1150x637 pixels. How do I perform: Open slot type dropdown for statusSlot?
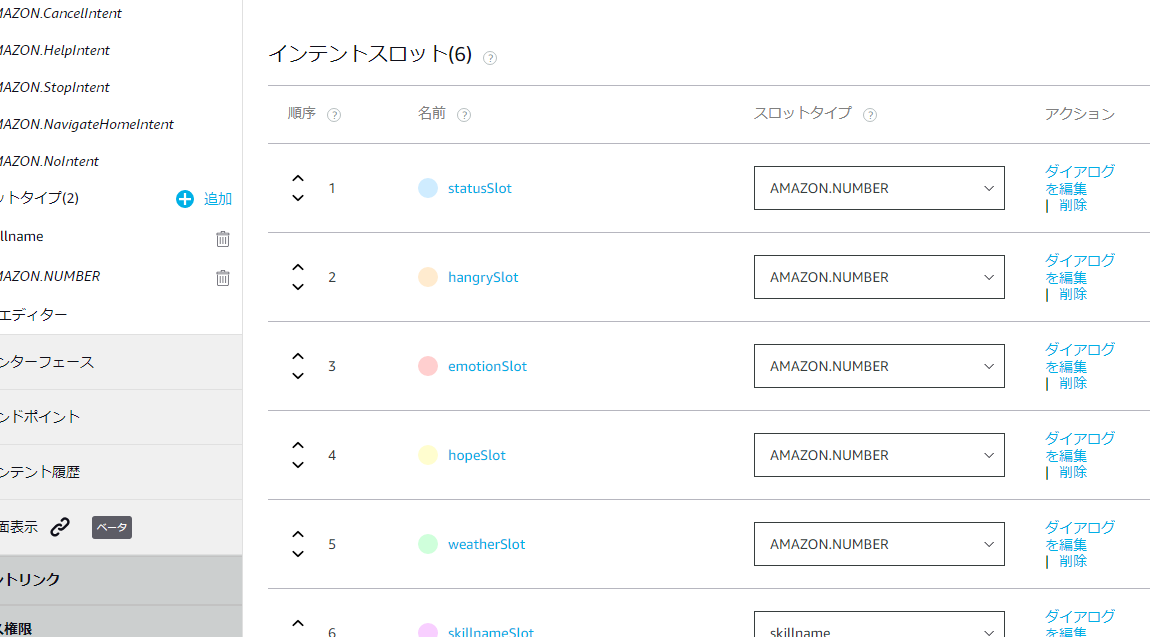click(x=879, y=188)
